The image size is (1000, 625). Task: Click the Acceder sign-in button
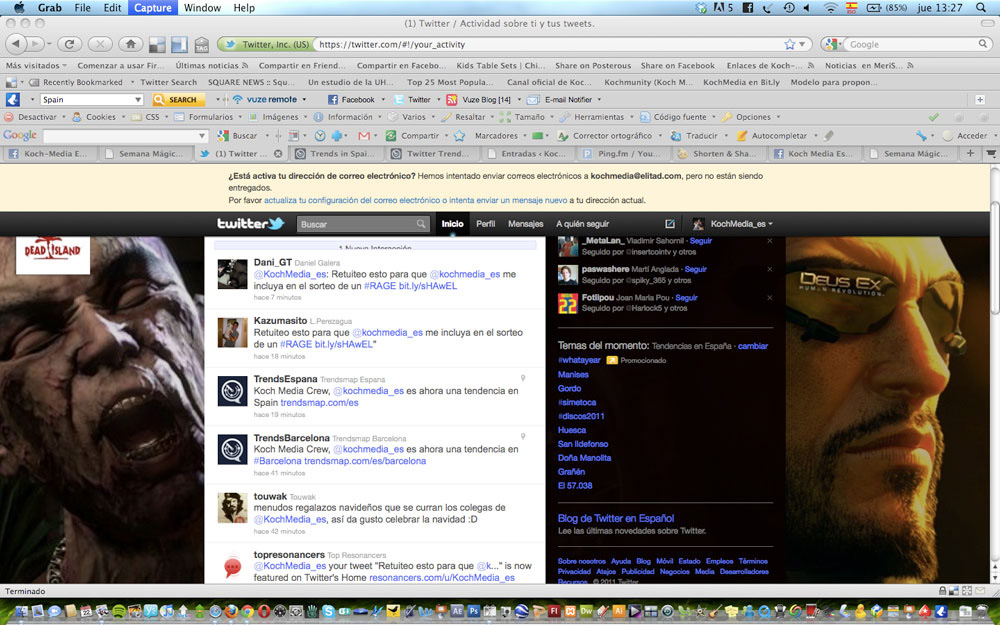point(966,136)
